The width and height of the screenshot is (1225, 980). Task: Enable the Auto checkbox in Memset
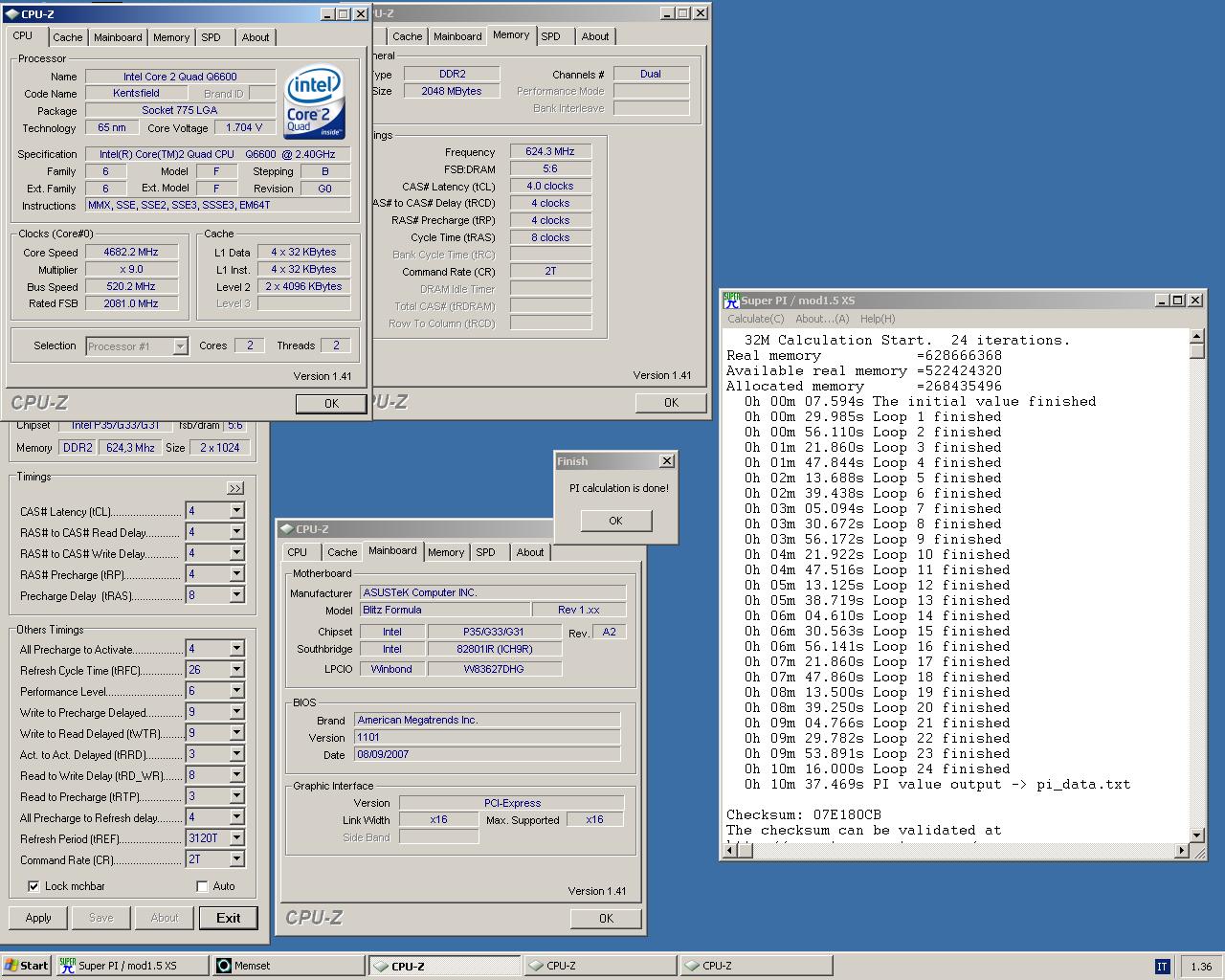[202, 886]
